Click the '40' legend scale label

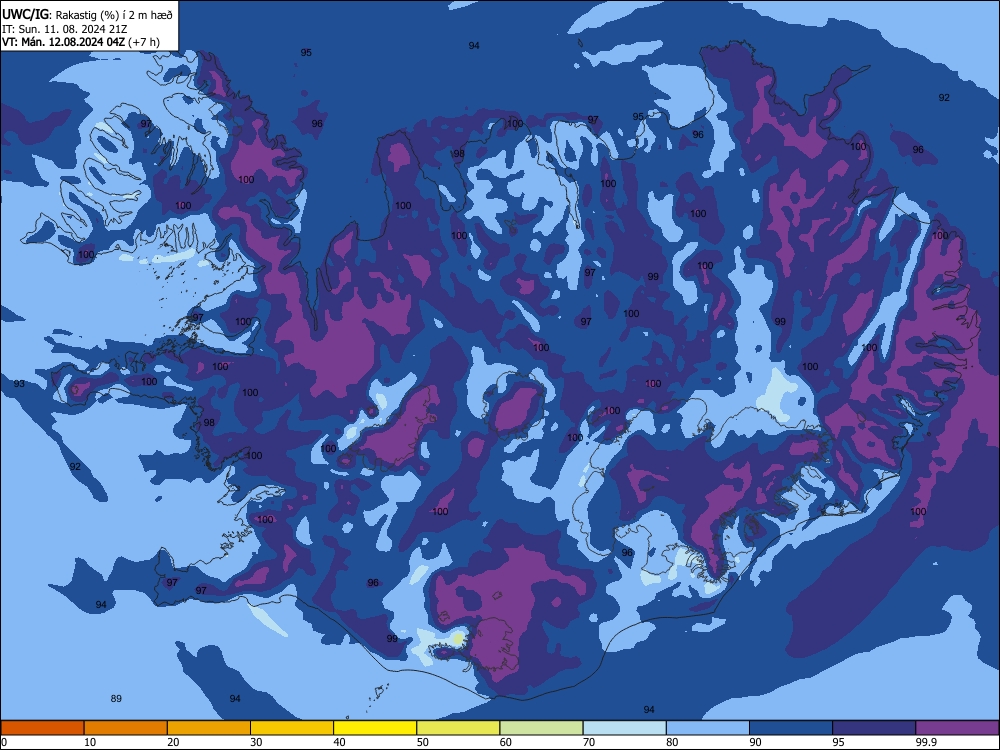tap(339, 742)
